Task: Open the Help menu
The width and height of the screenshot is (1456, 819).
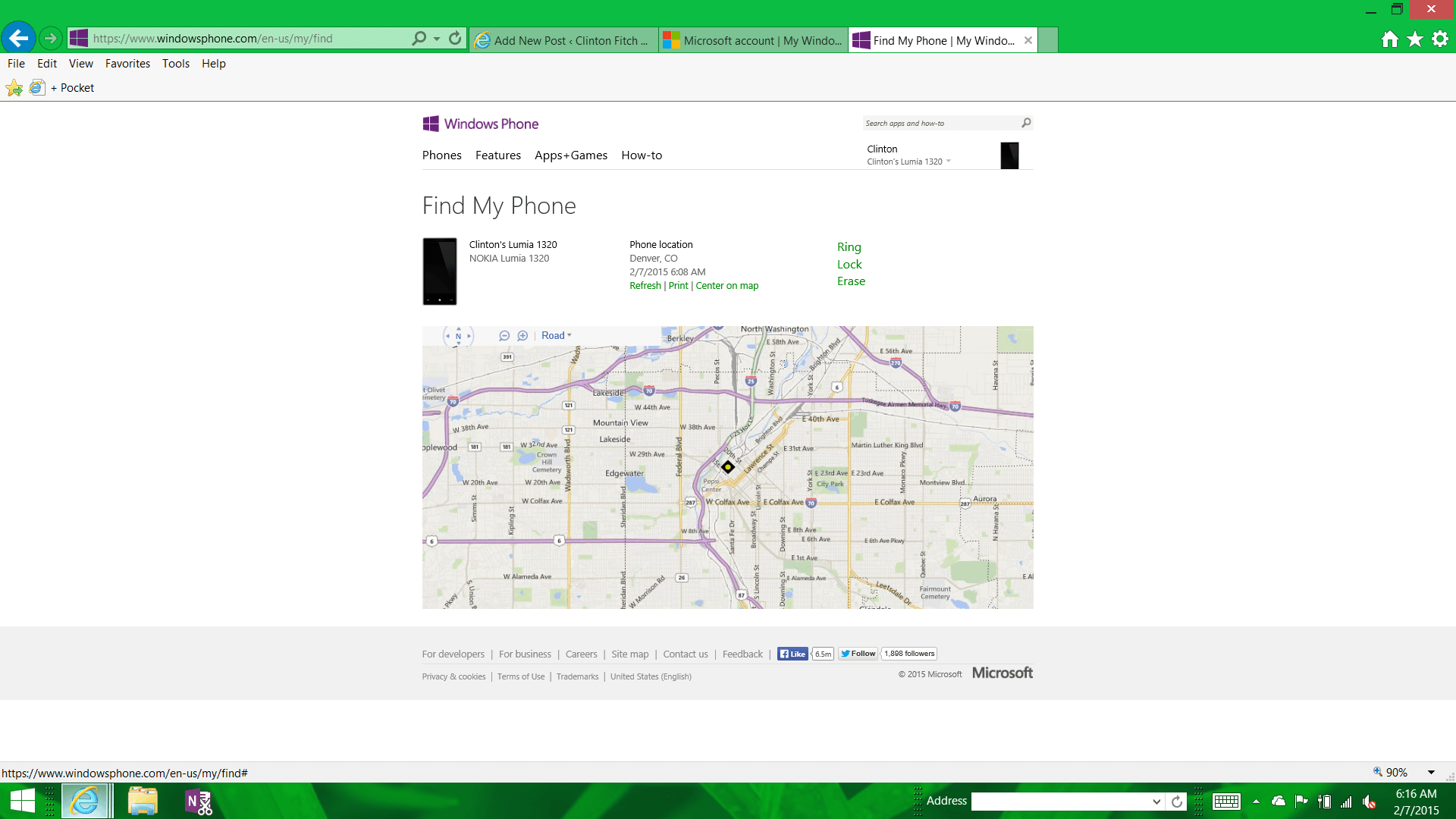Action: pyautogui.click(x=214, y=64)
